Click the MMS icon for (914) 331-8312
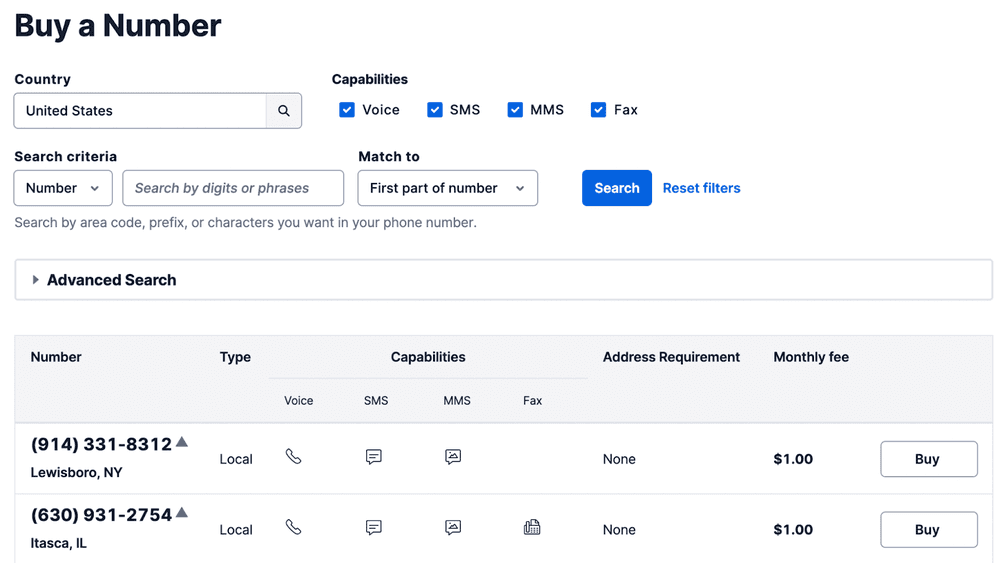 click(x=453, y=457)
